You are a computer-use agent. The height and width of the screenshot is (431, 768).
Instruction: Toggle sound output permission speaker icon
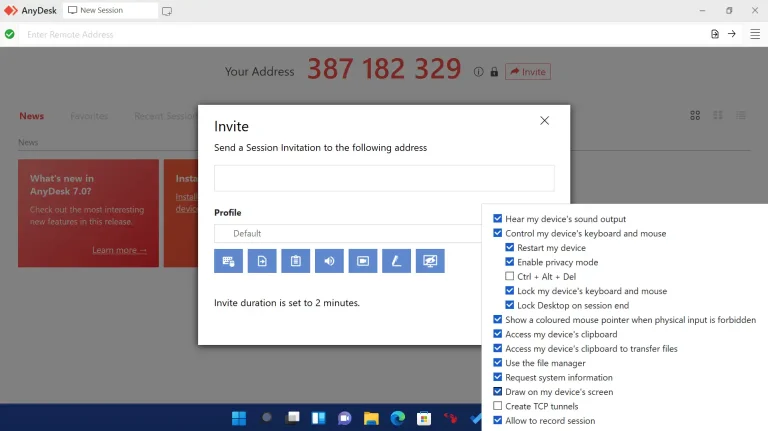329,261
